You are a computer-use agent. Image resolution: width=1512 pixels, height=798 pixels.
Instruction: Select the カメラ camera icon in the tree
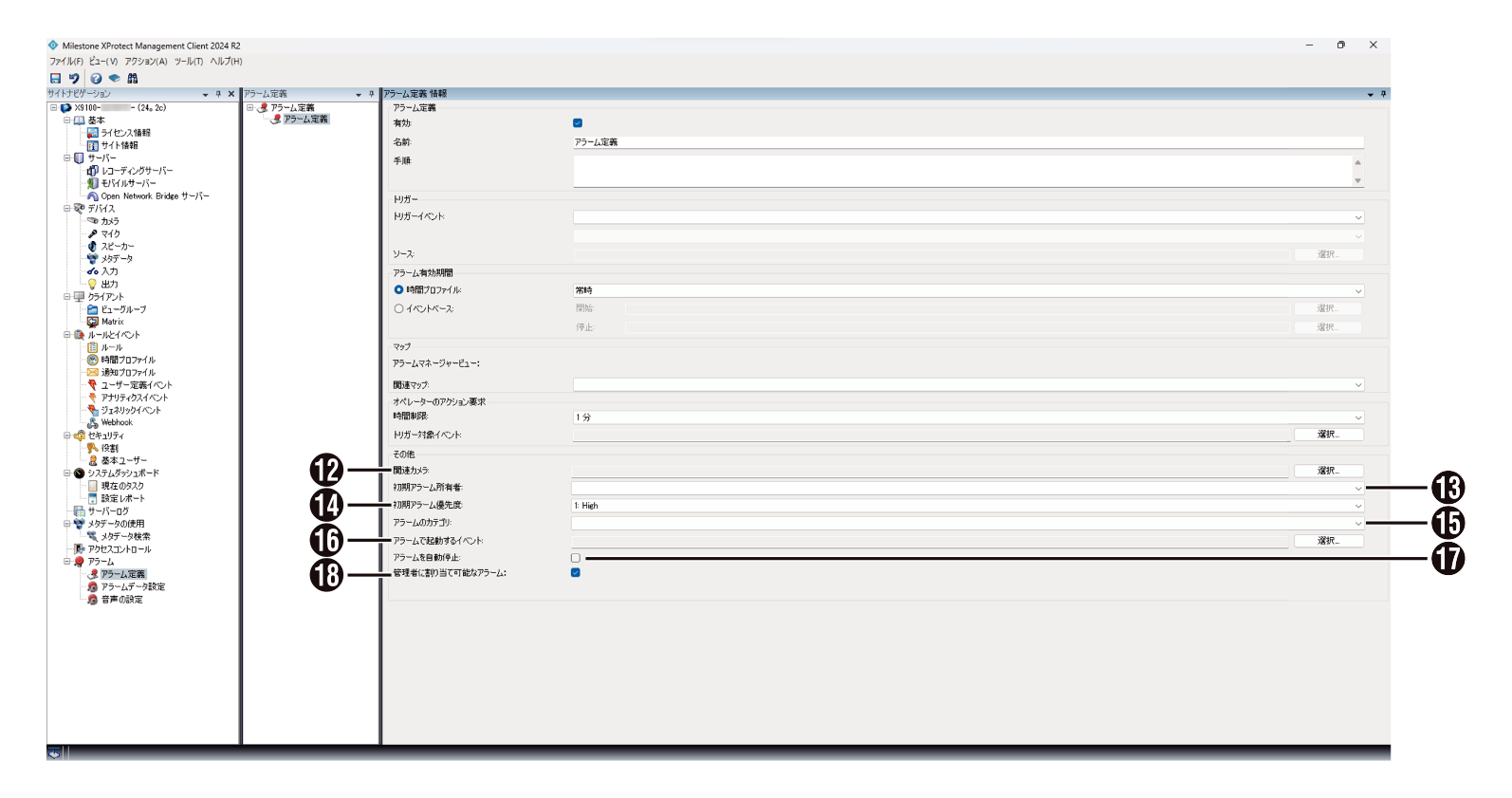(93, 221)
